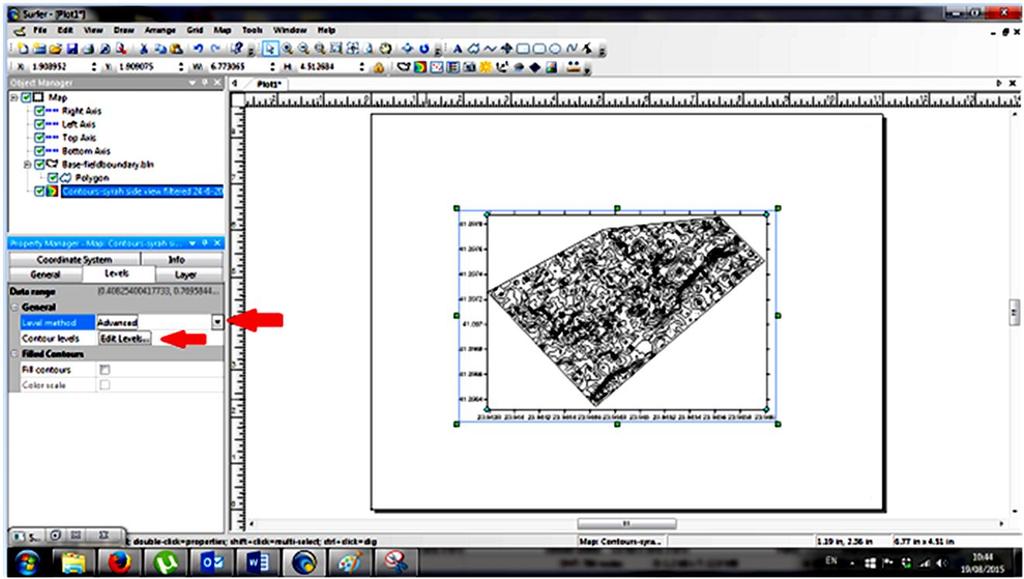Select the Polyline drawing tool

click(x=490, y=49)
